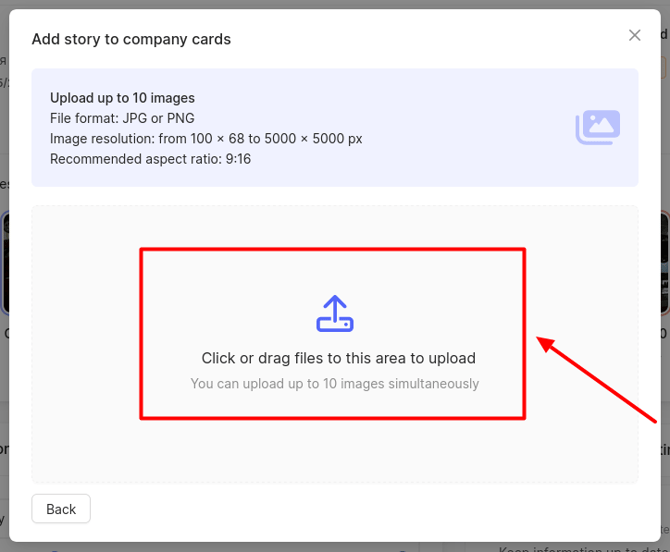Screen dimensions: 670x552
Task: Click drop zone area above the red box
Action: (x=335, y=227)
